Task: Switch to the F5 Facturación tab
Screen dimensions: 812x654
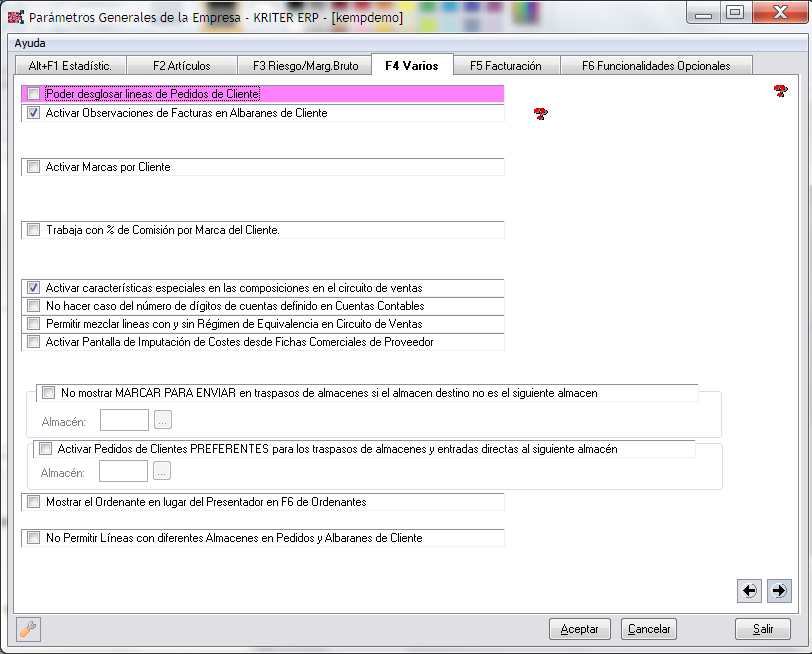Action: point(505,66)
